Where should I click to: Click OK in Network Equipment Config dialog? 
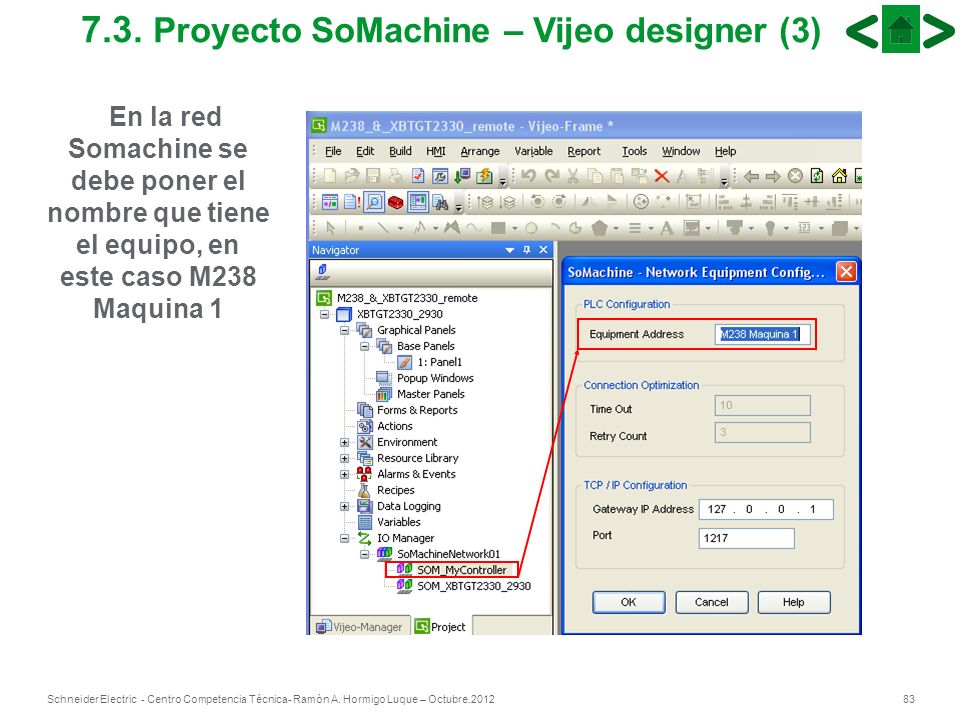click(629, 602)
